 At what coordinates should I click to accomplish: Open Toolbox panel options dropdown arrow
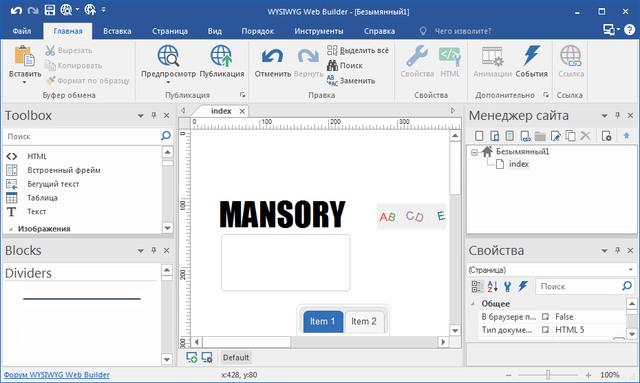tap(140, 116)
